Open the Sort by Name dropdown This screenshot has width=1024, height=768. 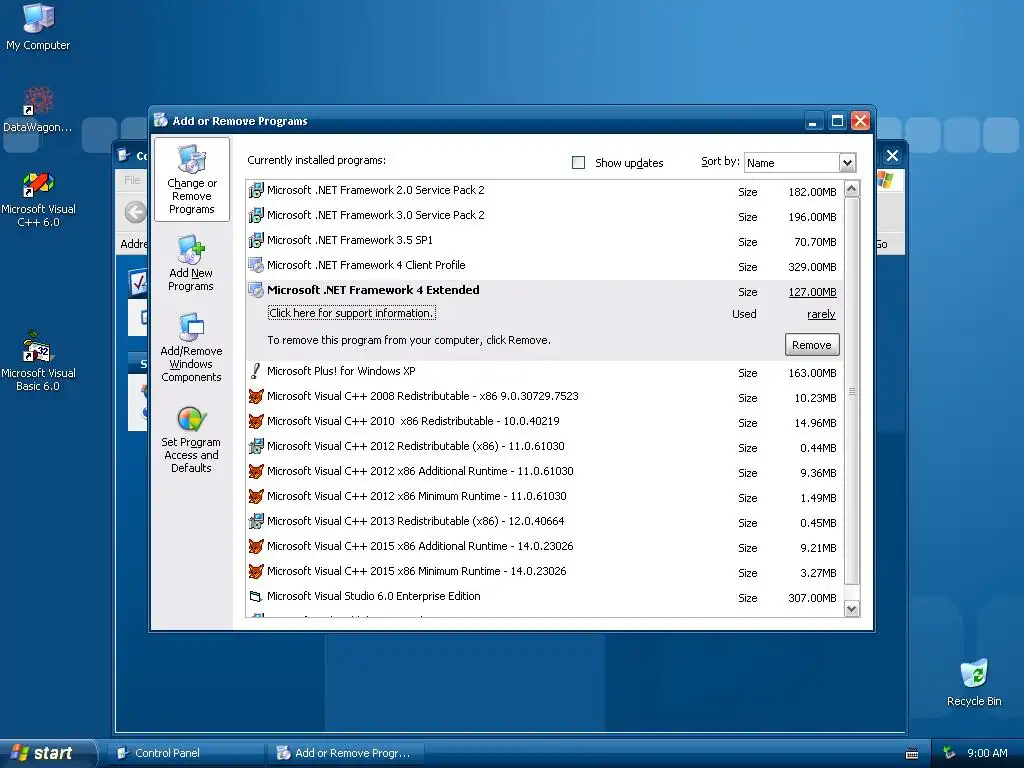[847, 163]
